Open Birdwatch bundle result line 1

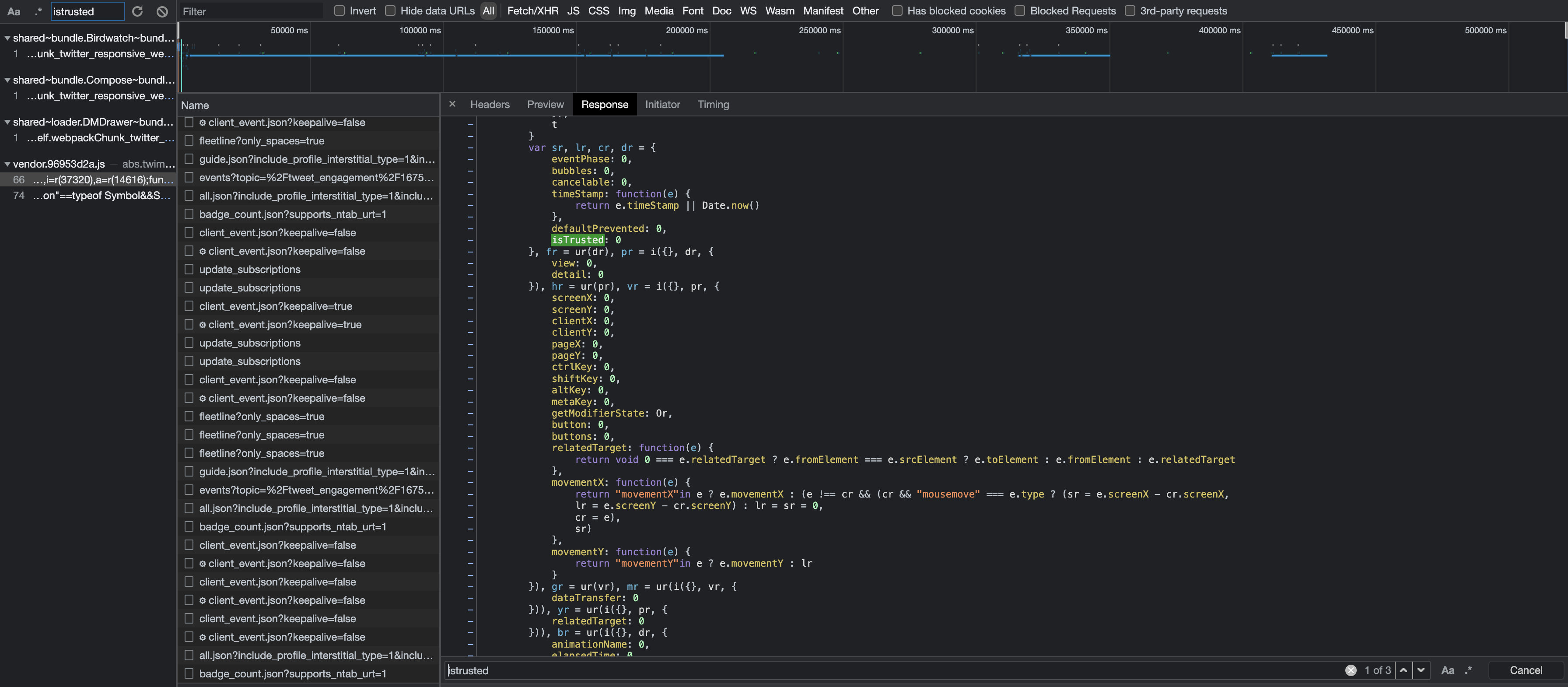point(88,53)
